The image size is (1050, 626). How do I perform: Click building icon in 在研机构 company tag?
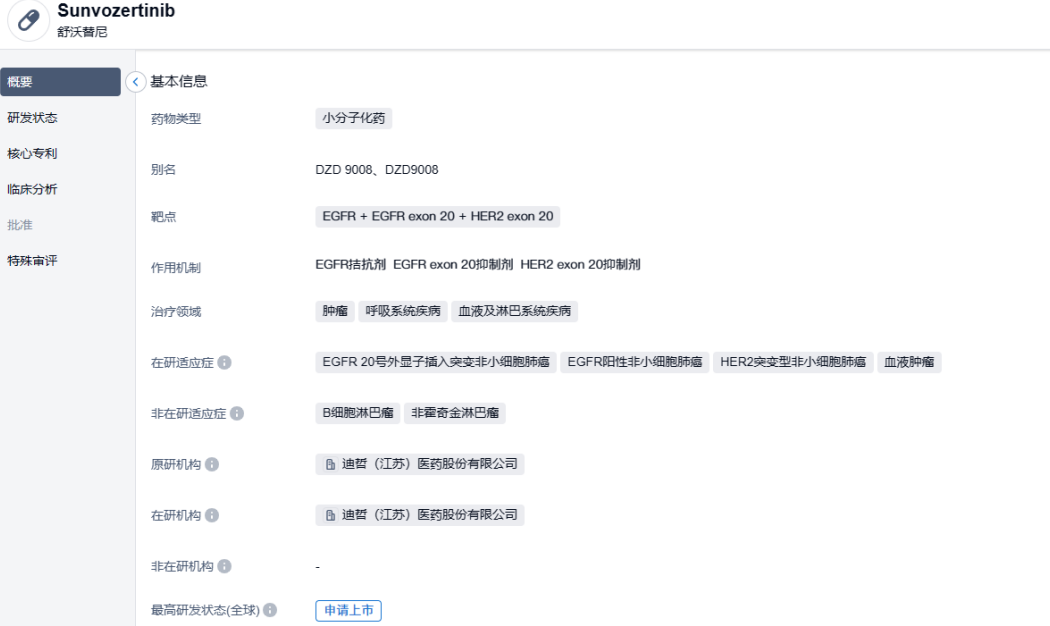pyautogui.click(x=331, y=516)
